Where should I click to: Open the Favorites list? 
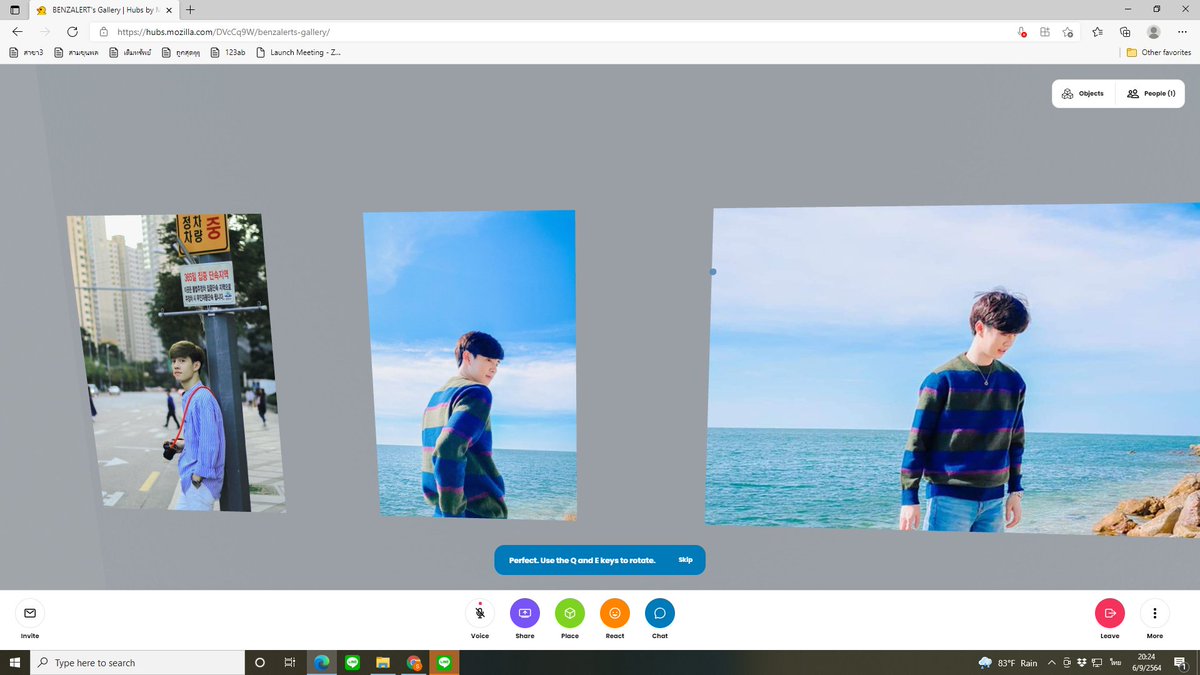(x=1097, y=32)
